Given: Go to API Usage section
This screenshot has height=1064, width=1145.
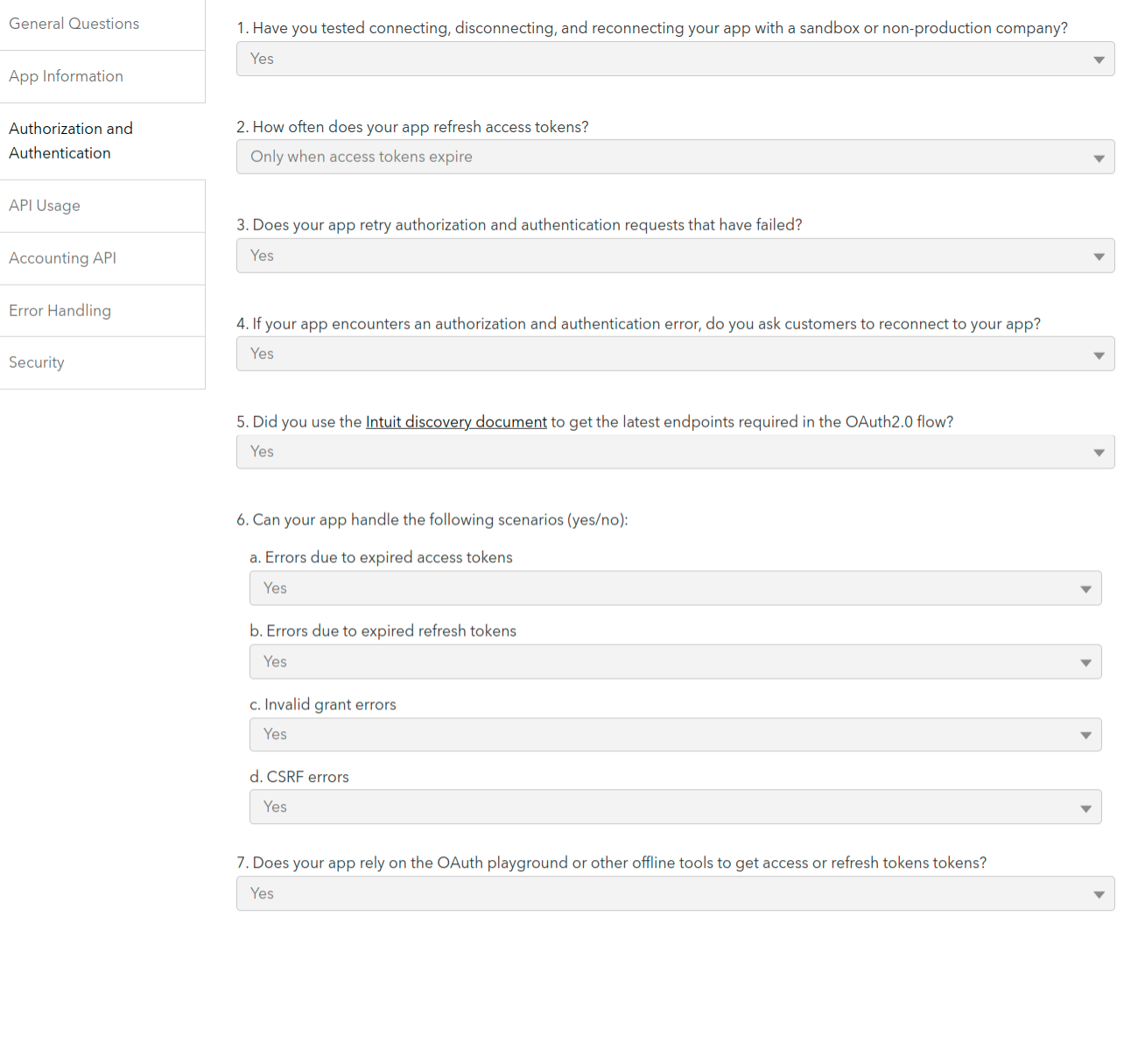Looking at the screenshot, I should point(45,206).
